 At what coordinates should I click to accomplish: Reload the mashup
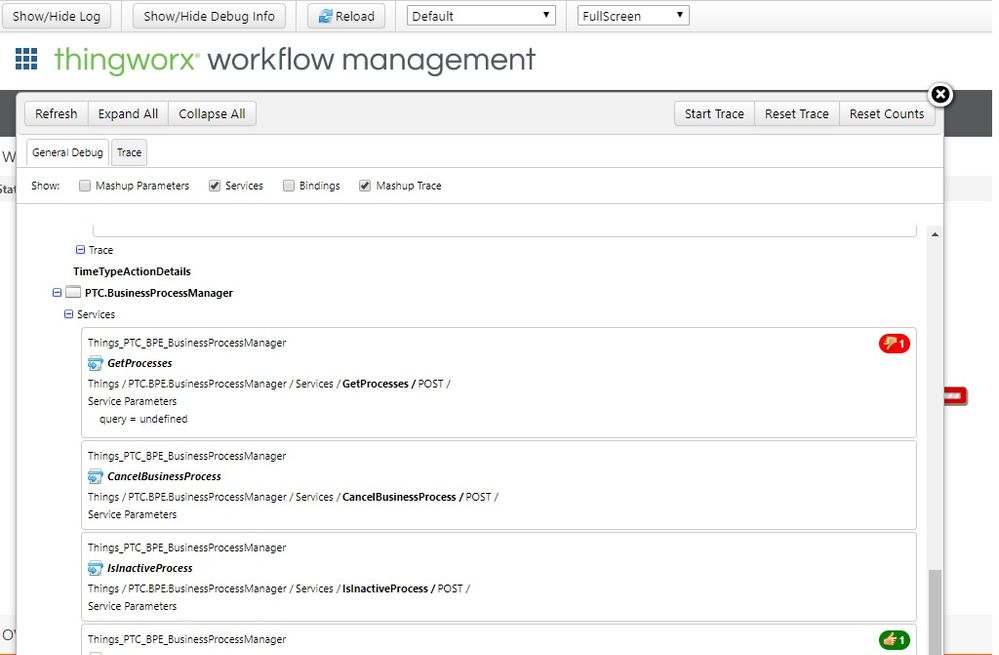pos(346,16)
